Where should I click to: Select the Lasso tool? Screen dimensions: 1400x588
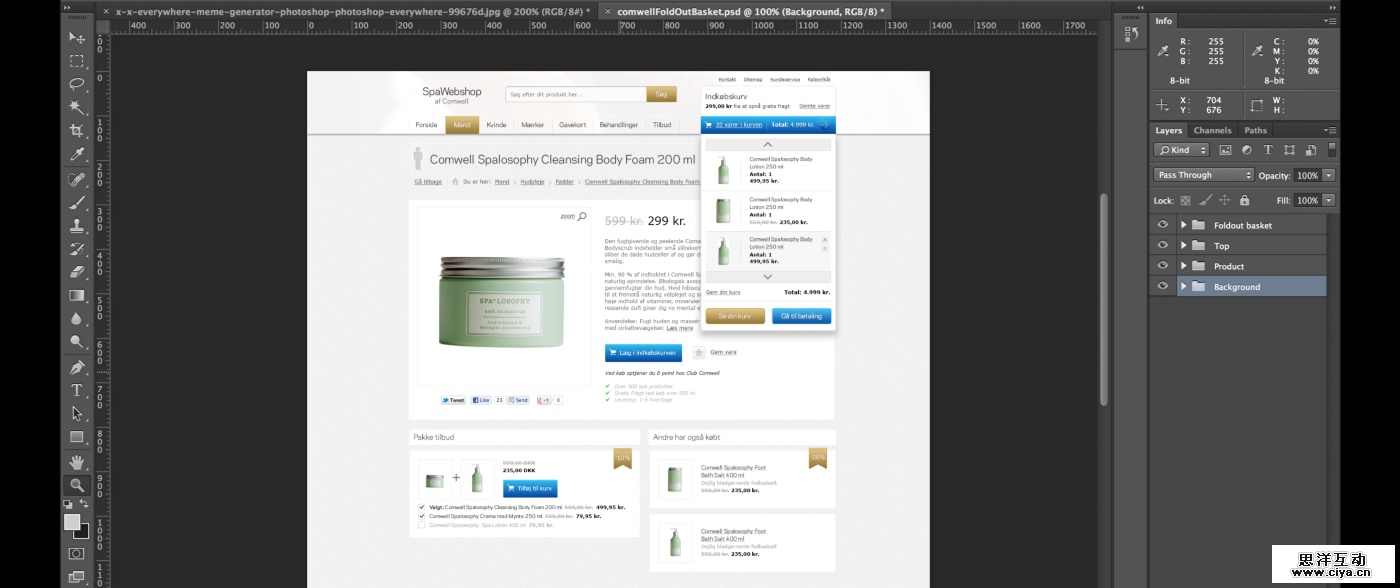(77, 84)
